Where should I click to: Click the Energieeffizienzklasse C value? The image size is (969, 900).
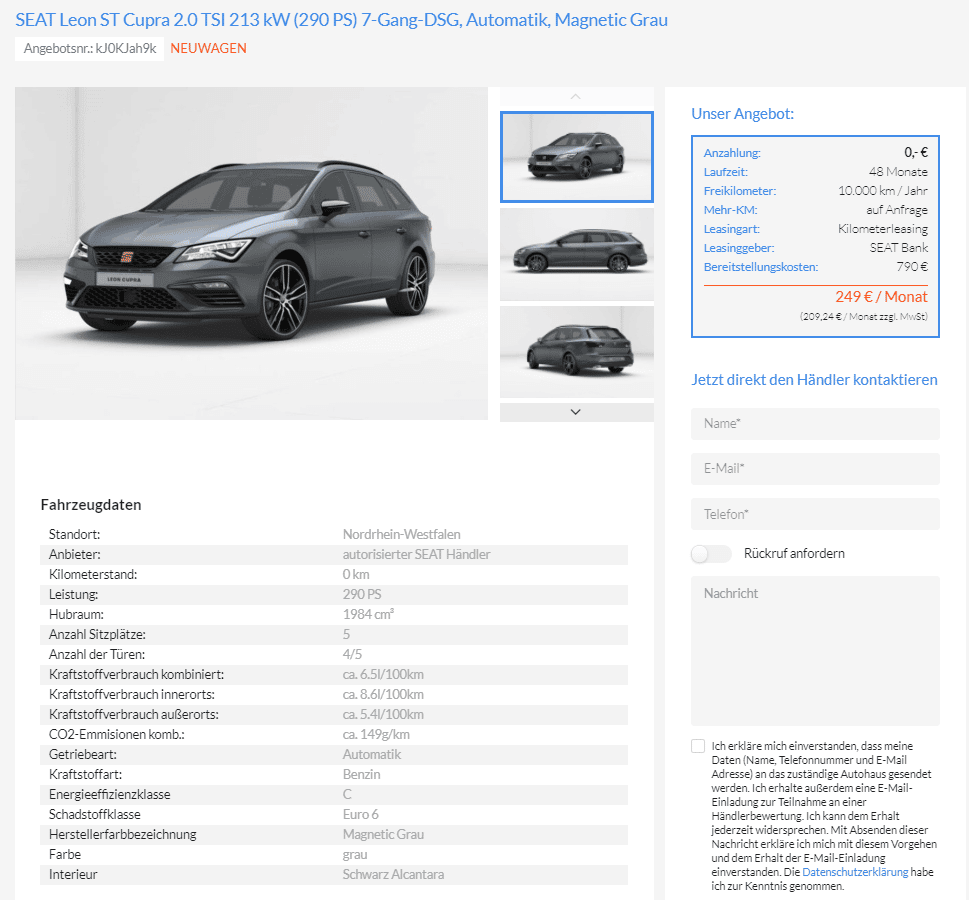347,794
